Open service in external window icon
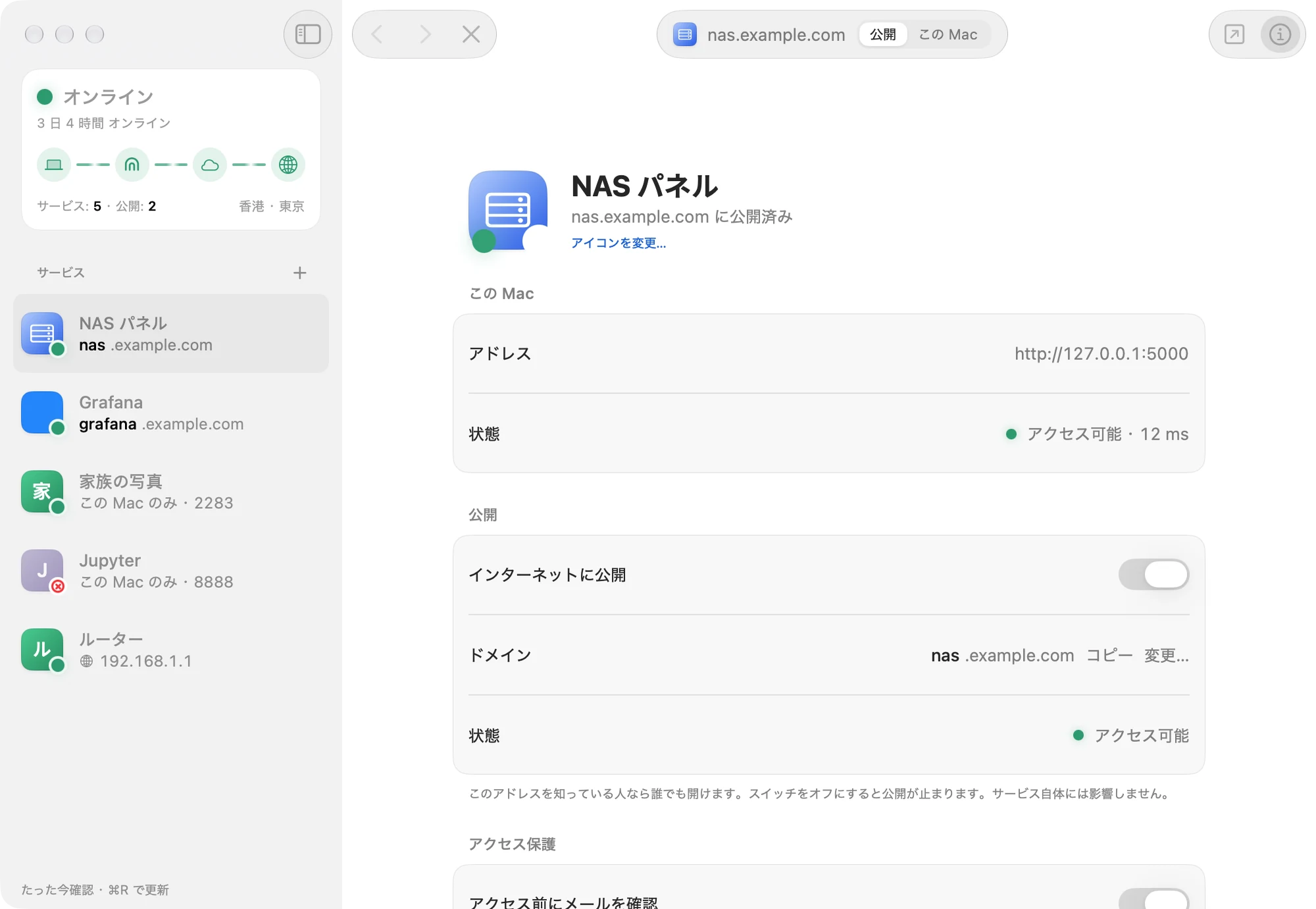 1234,34
